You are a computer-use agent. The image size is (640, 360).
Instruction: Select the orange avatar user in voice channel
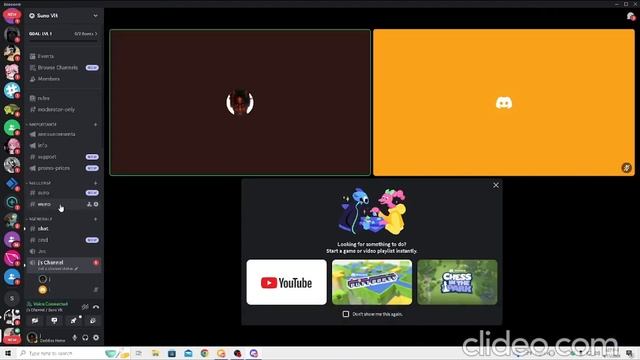(43, 290)
